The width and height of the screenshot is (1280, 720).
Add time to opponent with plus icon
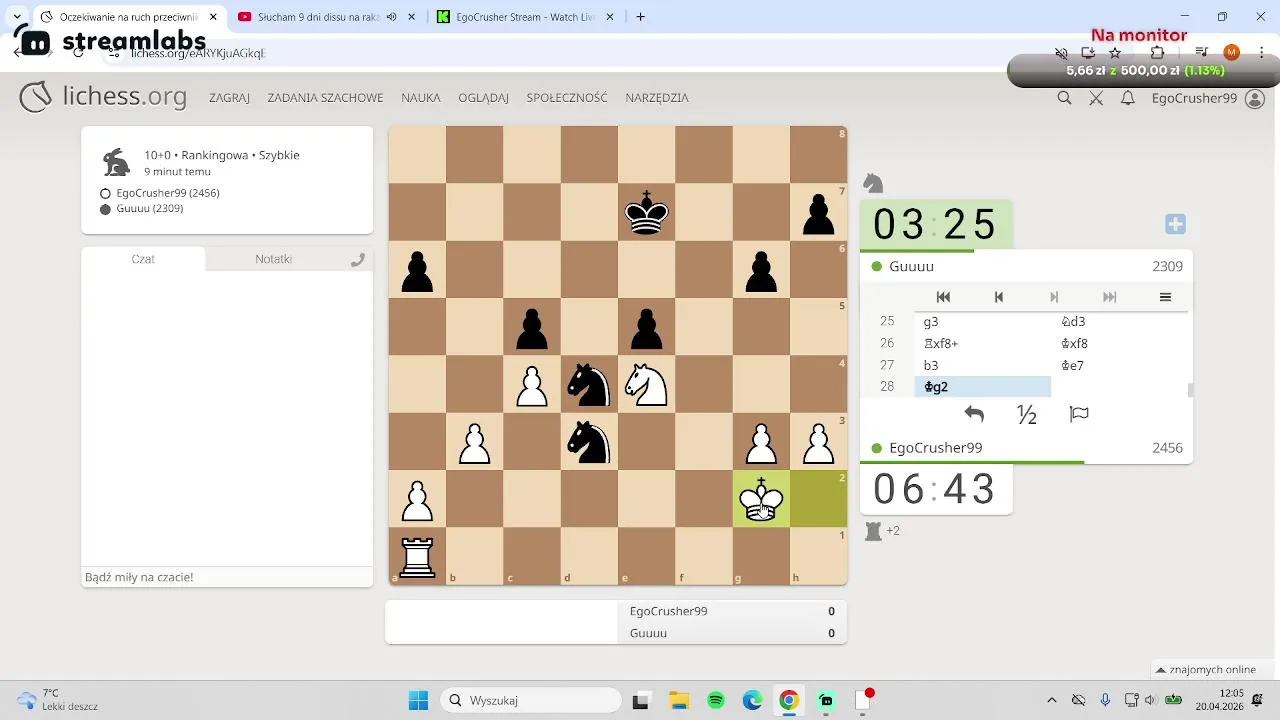point(1176,224)
